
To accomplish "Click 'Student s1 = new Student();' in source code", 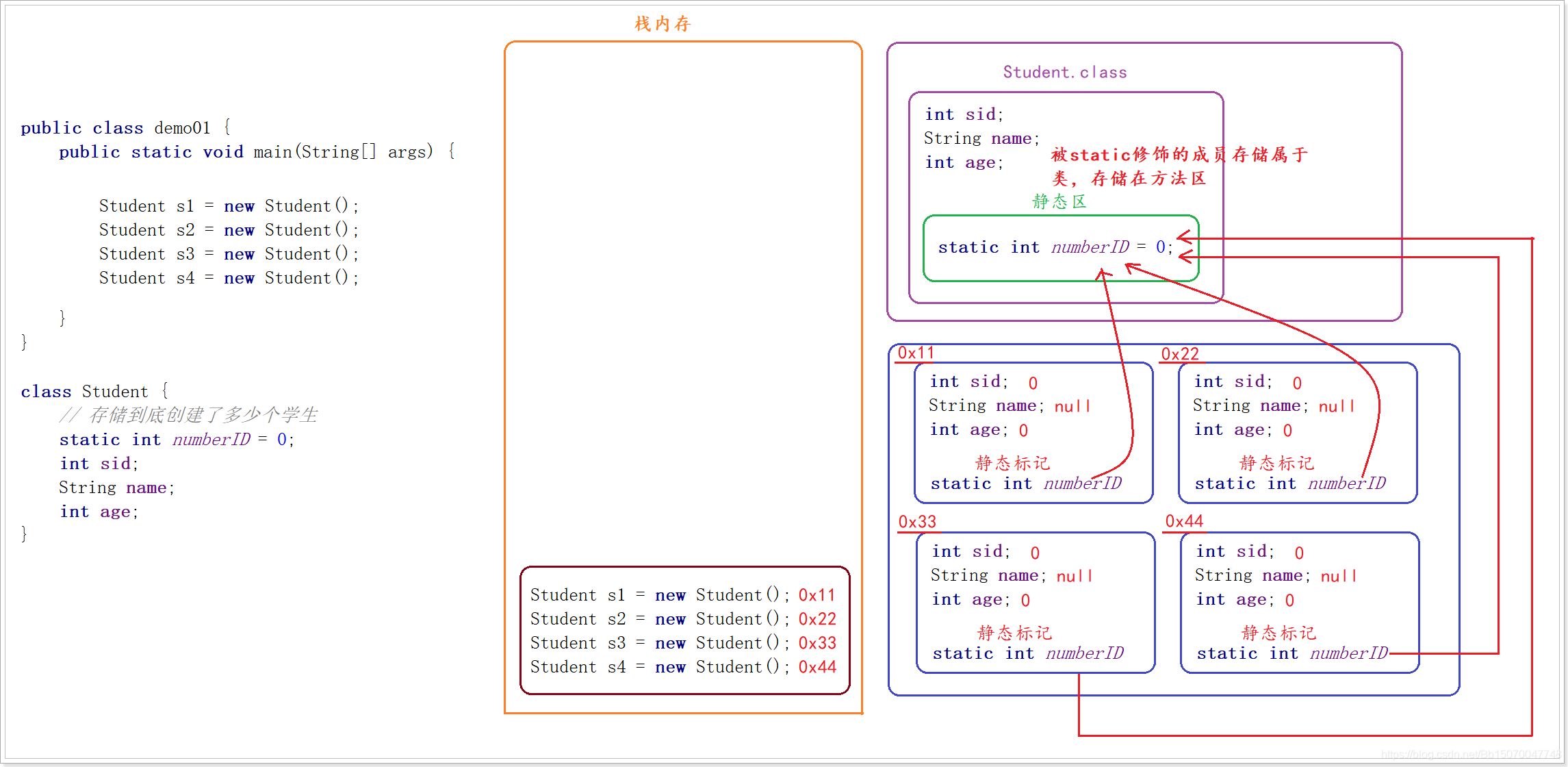I will 229,206.
